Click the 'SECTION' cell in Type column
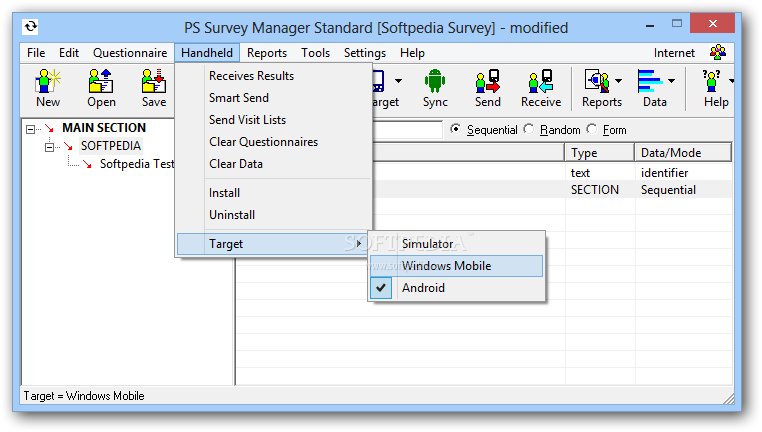Viewport: 762px width, 432px height. click(x=595, y=190)
